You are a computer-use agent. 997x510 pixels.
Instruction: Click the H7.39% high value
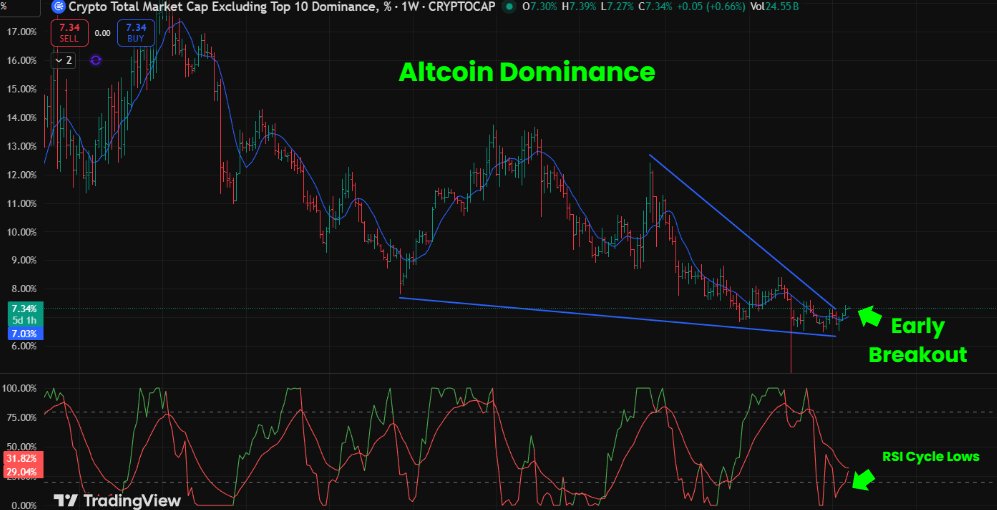point(581,8)
